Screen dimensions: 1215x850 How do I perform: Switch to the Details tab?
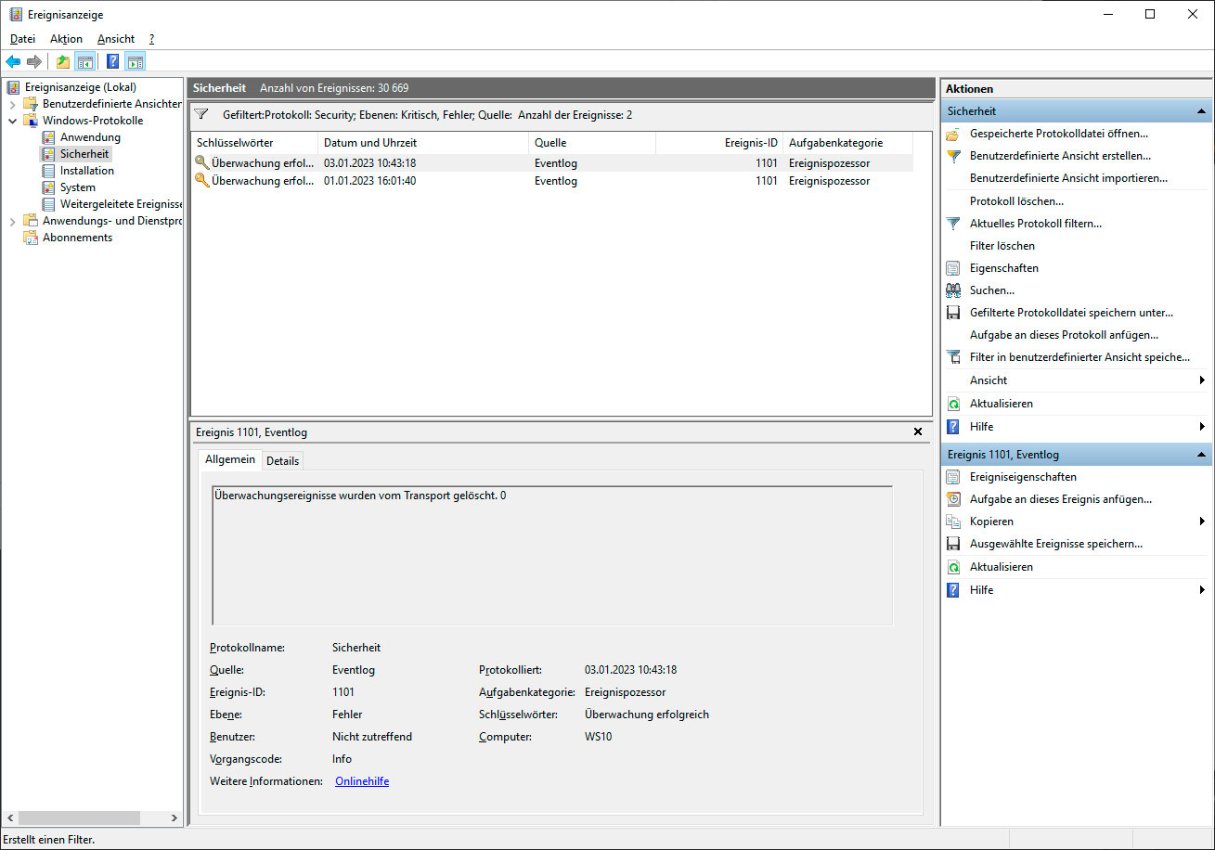282,460
